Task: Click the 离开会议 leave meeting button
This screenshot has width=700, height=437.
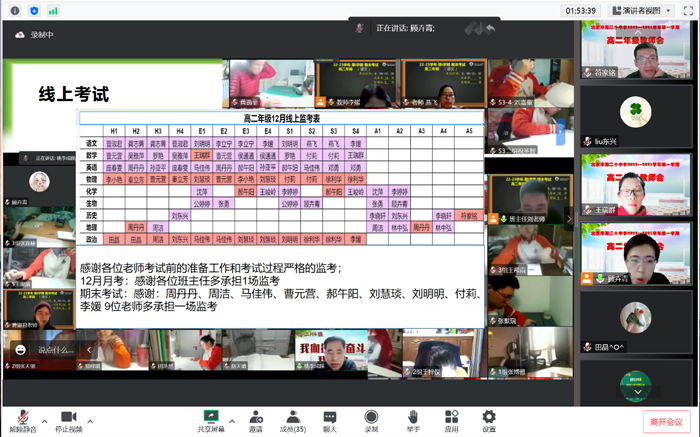Action: click(666, 422)
